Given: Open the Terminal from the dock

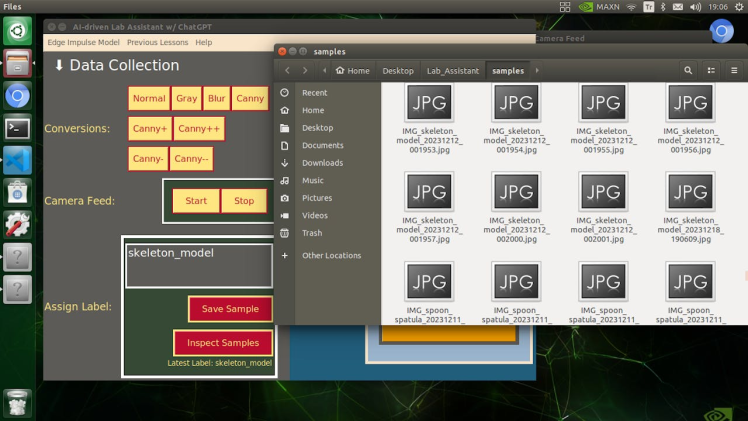Looking at the screenshot, I should [x=18, y=128].
